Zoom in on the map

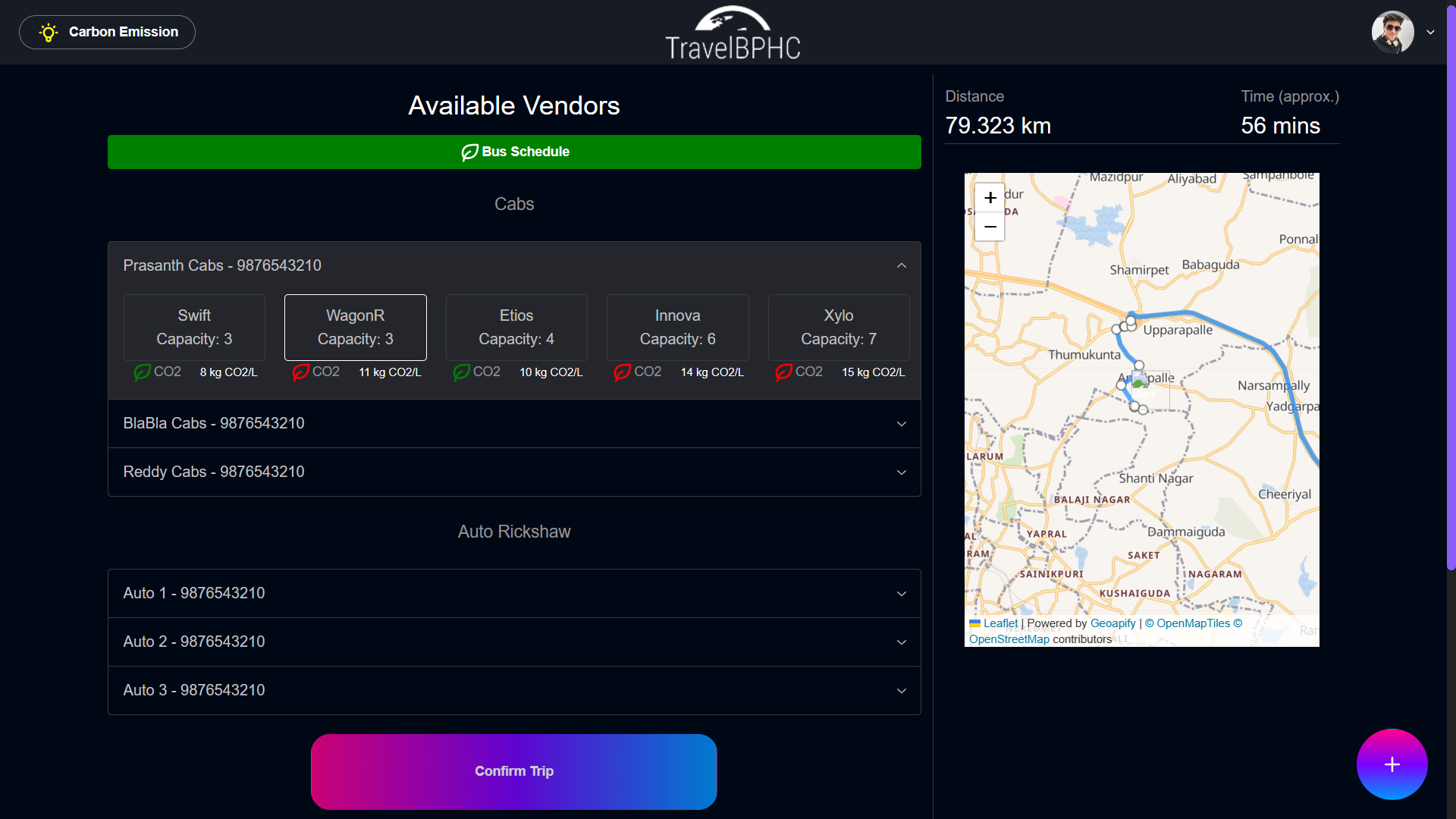click(990, 198)
